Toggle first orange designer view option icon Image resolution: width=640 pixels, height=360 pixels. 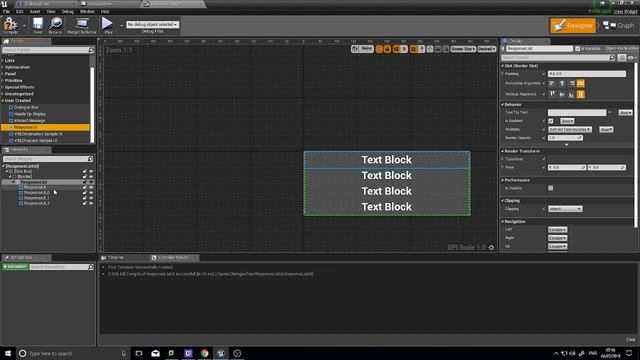click(379, 49)
